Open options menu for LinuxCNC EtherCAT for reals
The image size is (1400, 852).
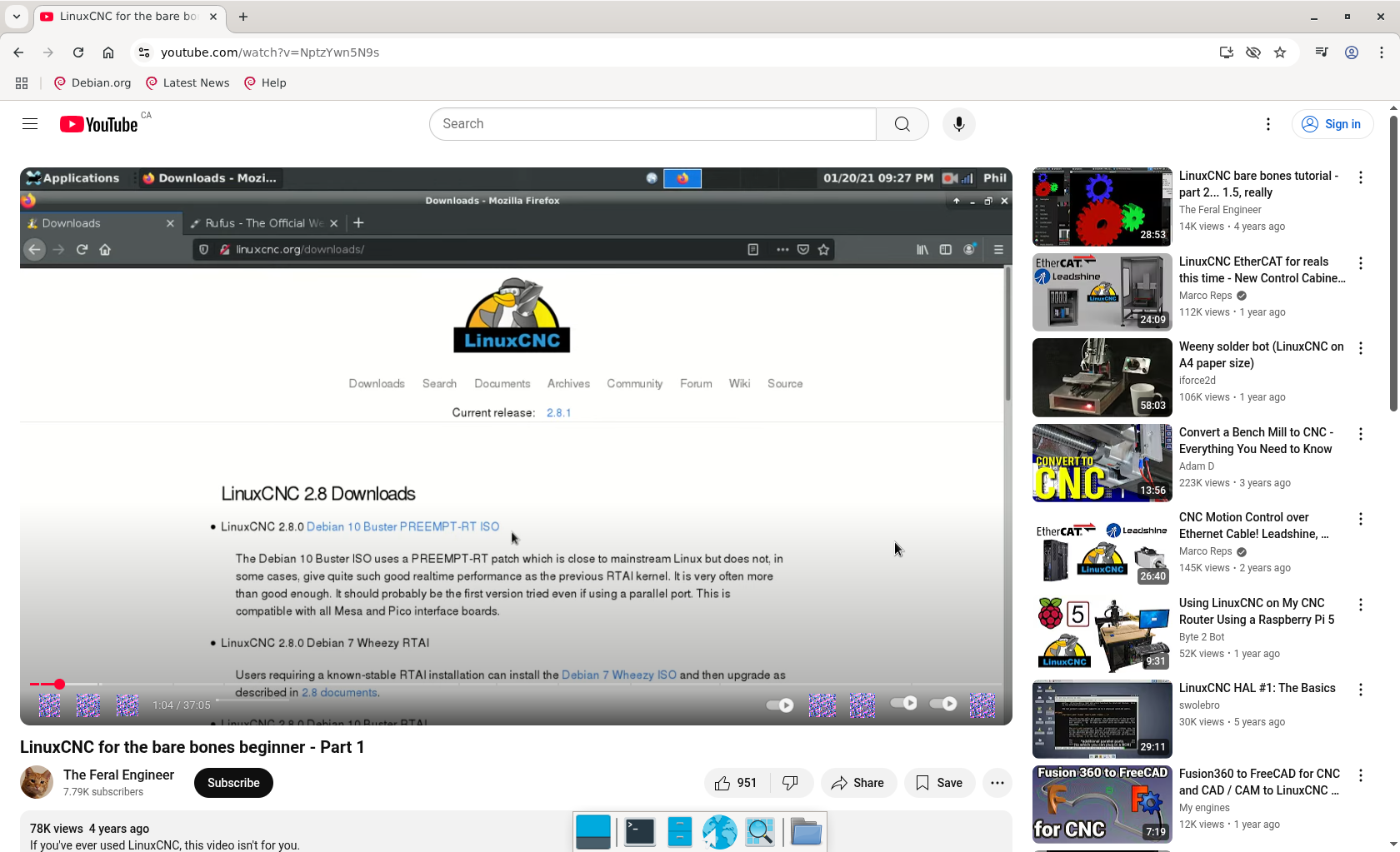point(1361,263)
